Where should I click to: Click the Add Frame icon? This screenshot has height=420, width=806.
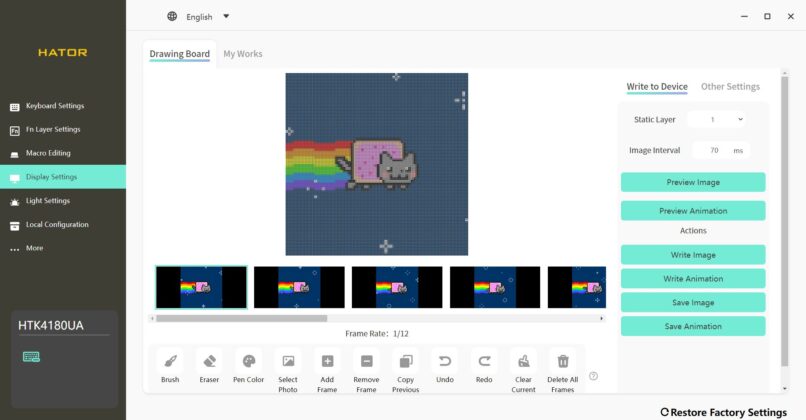pyautogui.click(x=327, y=361)
